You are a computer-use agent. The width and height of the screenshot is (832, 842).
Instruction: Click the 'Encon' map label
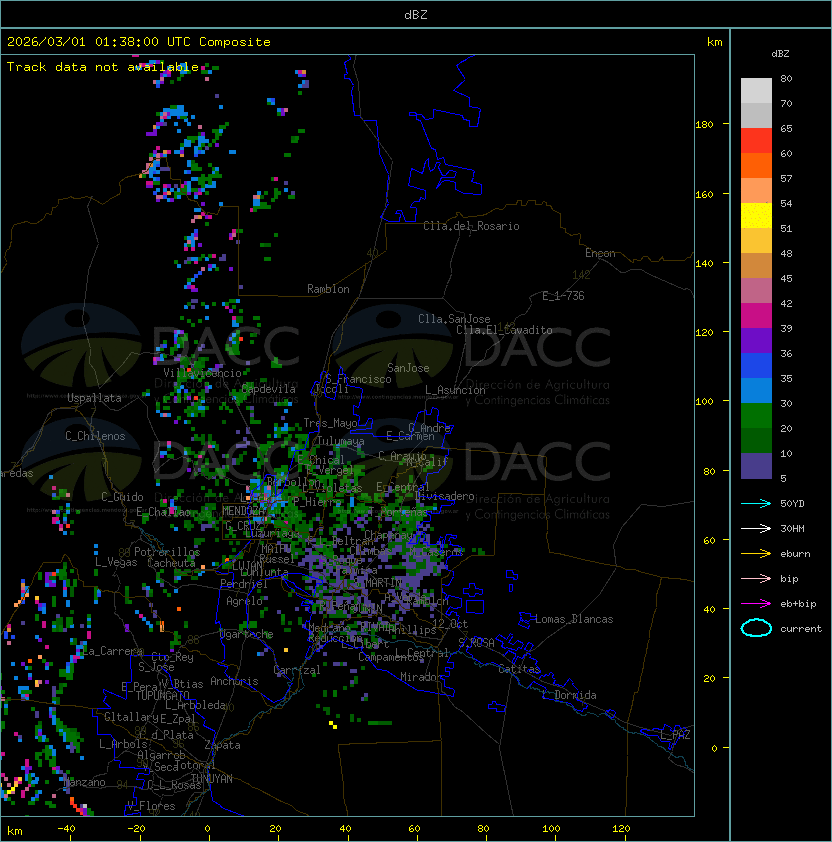click(x=600, y=253)
